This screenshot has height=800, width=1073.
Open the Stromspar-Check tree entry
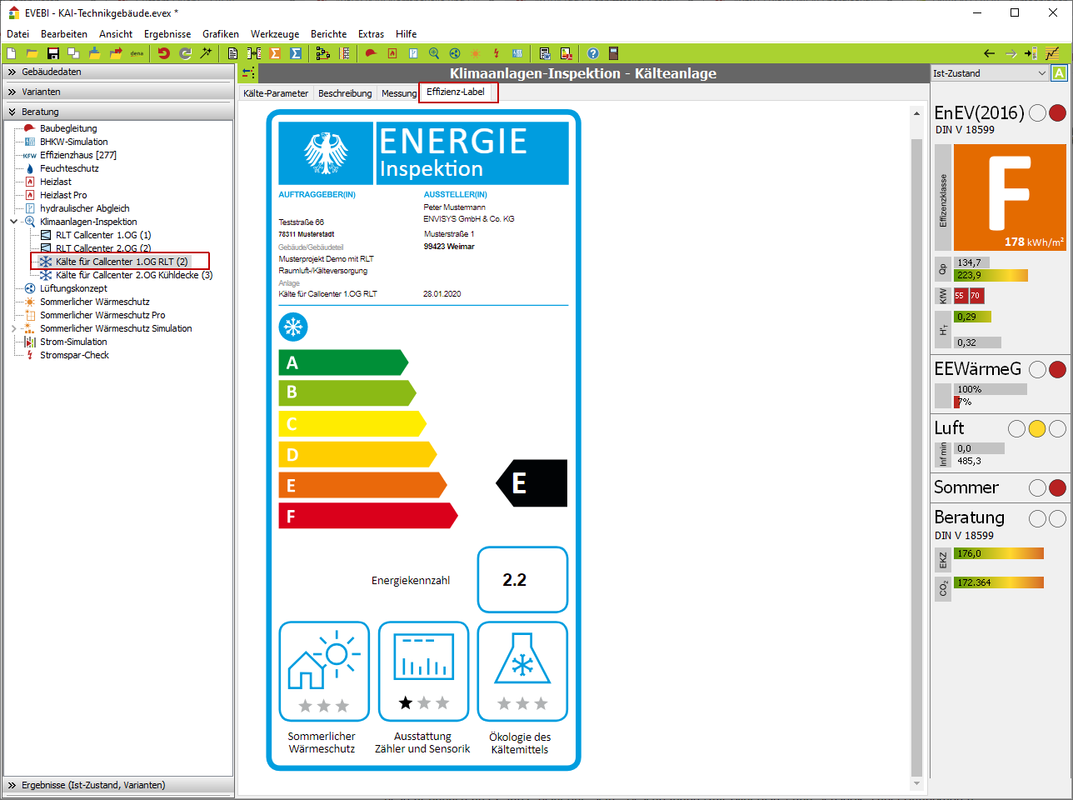tap(75, 355)
